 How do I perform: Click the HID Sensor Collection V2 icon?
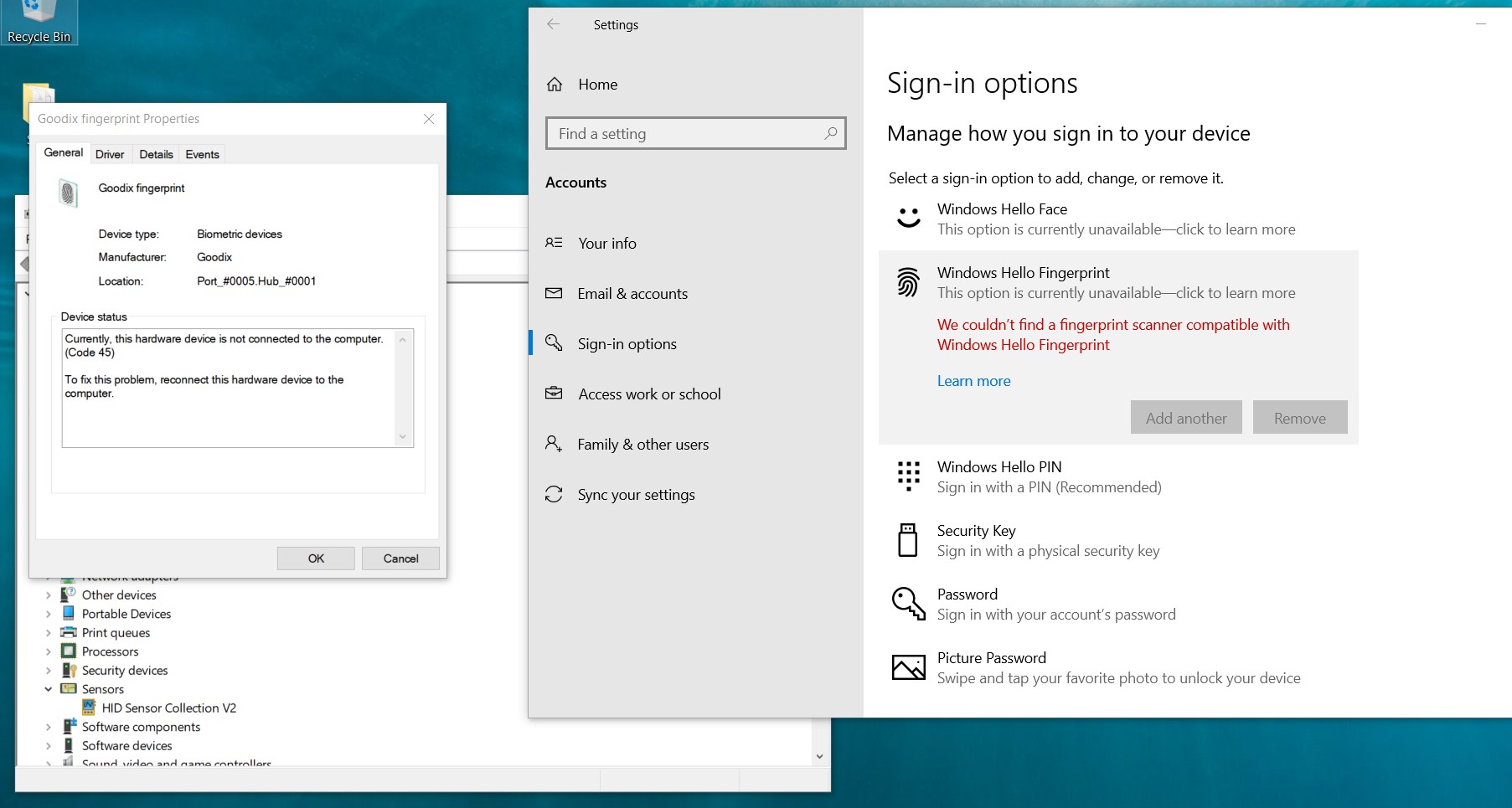pos(89,708)
